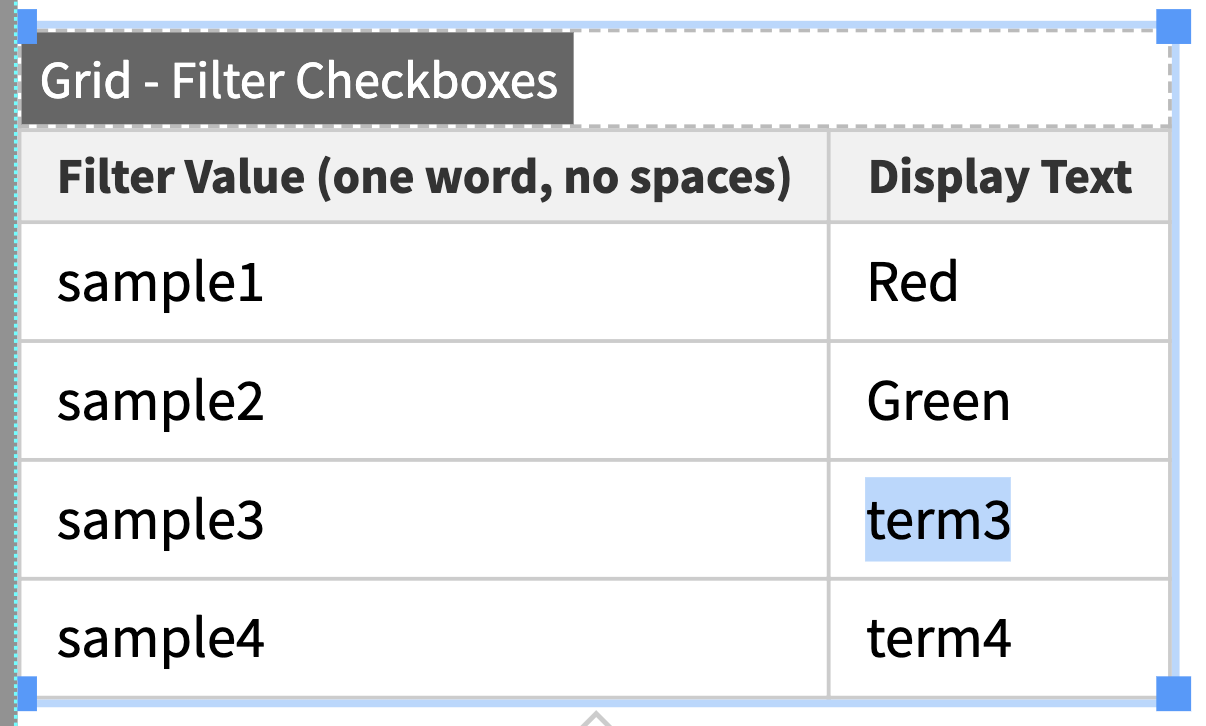Click the top-left blue resize handle
This screenshot has width=1206, height=726.
pos(27,27)
